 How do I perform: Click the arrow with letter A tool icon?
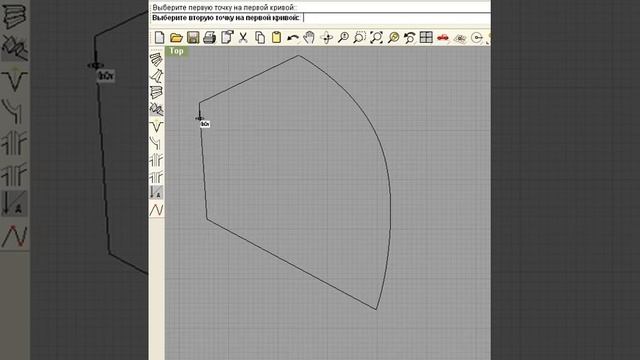pyautogui.click(x=156, y=192)
